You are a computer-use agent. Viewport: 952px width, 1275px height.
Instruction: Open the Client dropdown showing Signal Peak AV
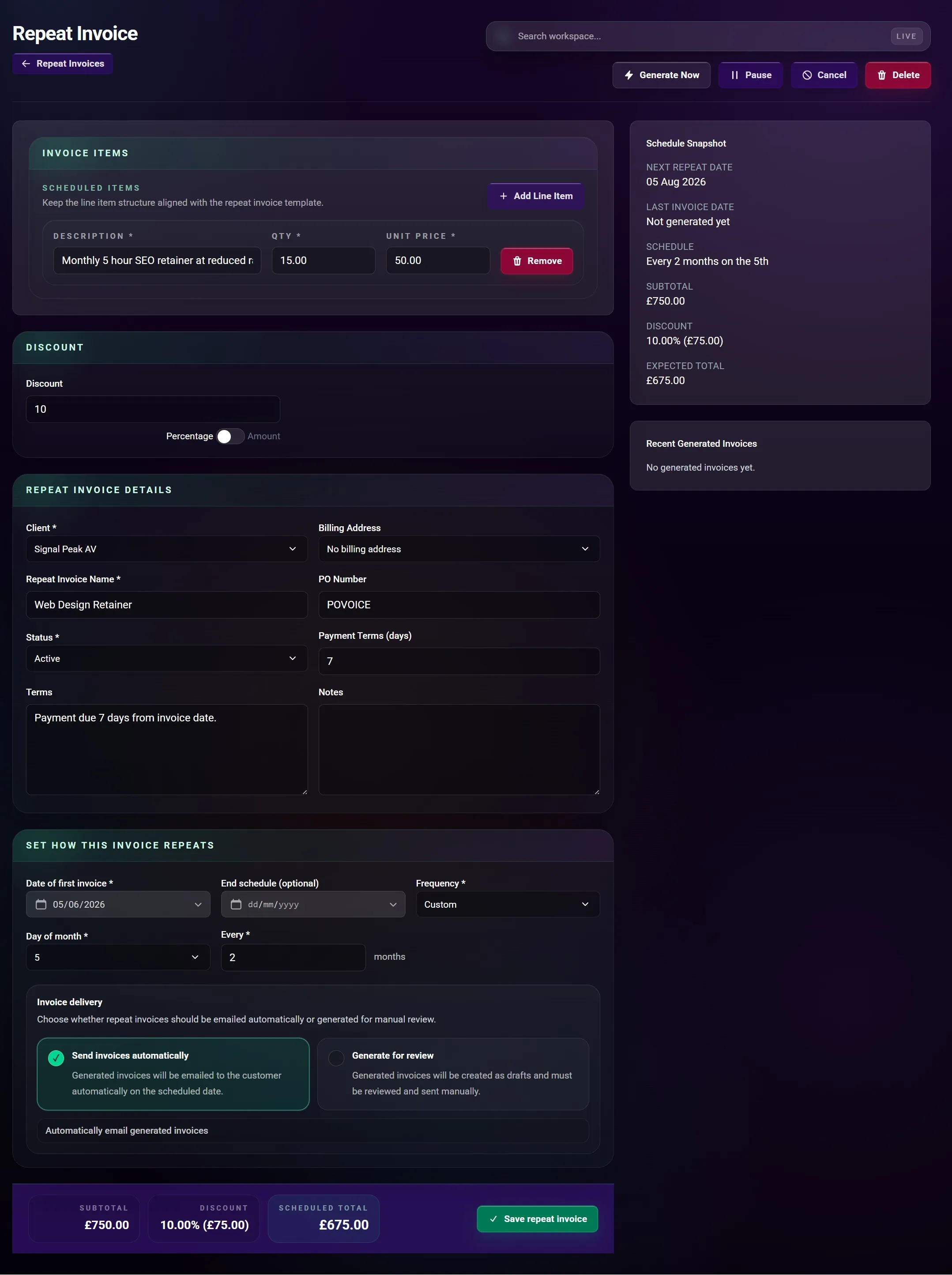click(x=166, y=549)
